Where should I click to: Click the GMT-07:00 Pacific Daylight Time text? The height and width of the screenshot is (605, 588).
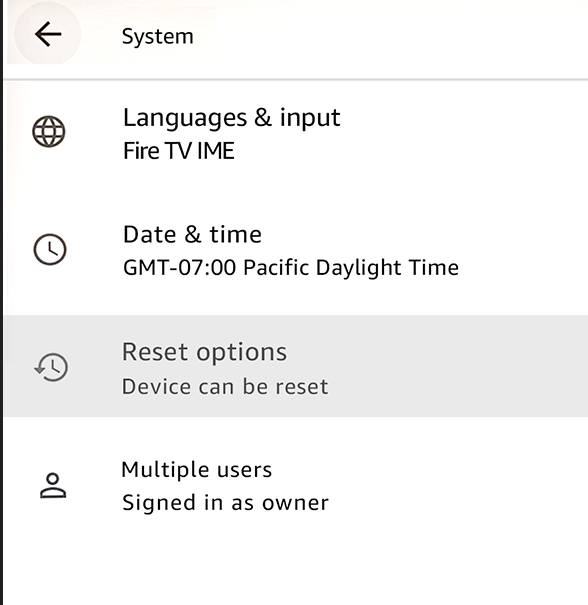(x=291, y=268)
